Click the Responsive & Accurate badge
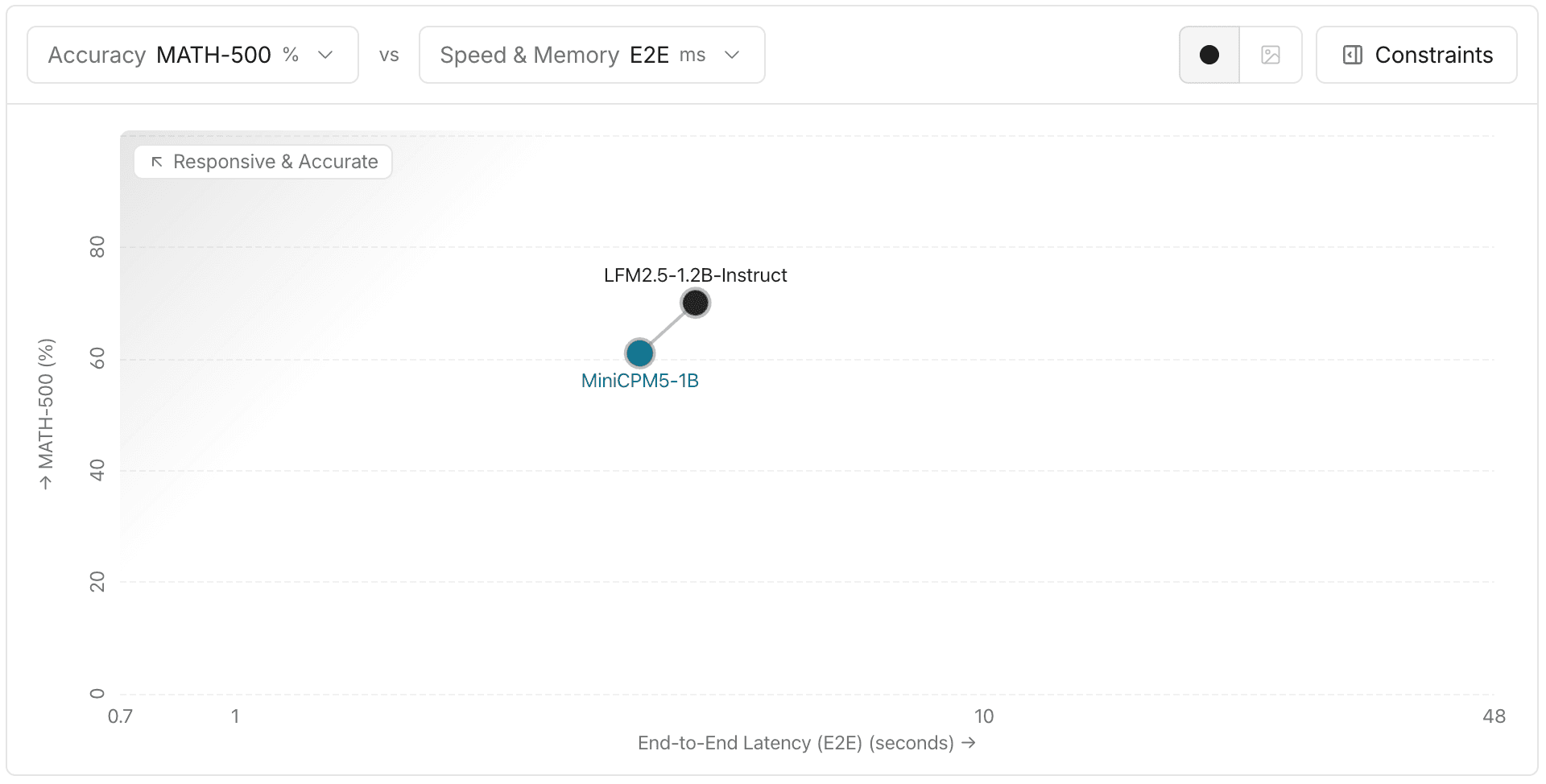Screen dimensions: 1546x784 point(263,162)
